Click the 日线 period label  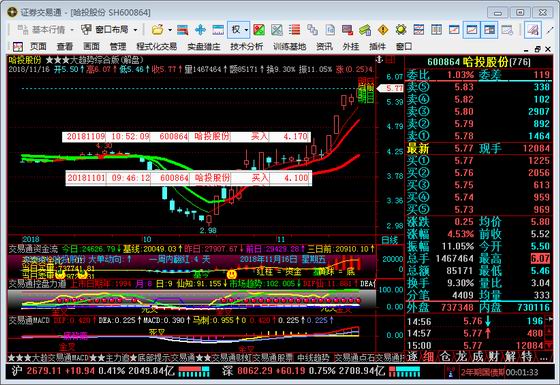388,240
